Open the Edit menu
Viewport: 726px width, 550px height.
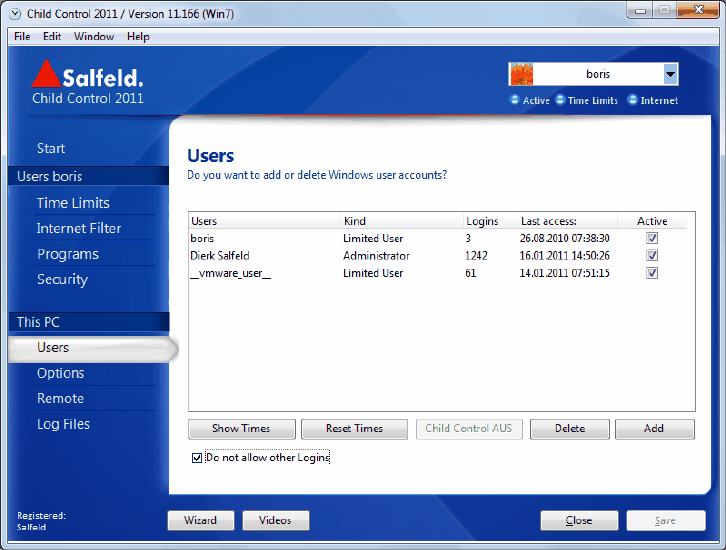click(52, 36)
